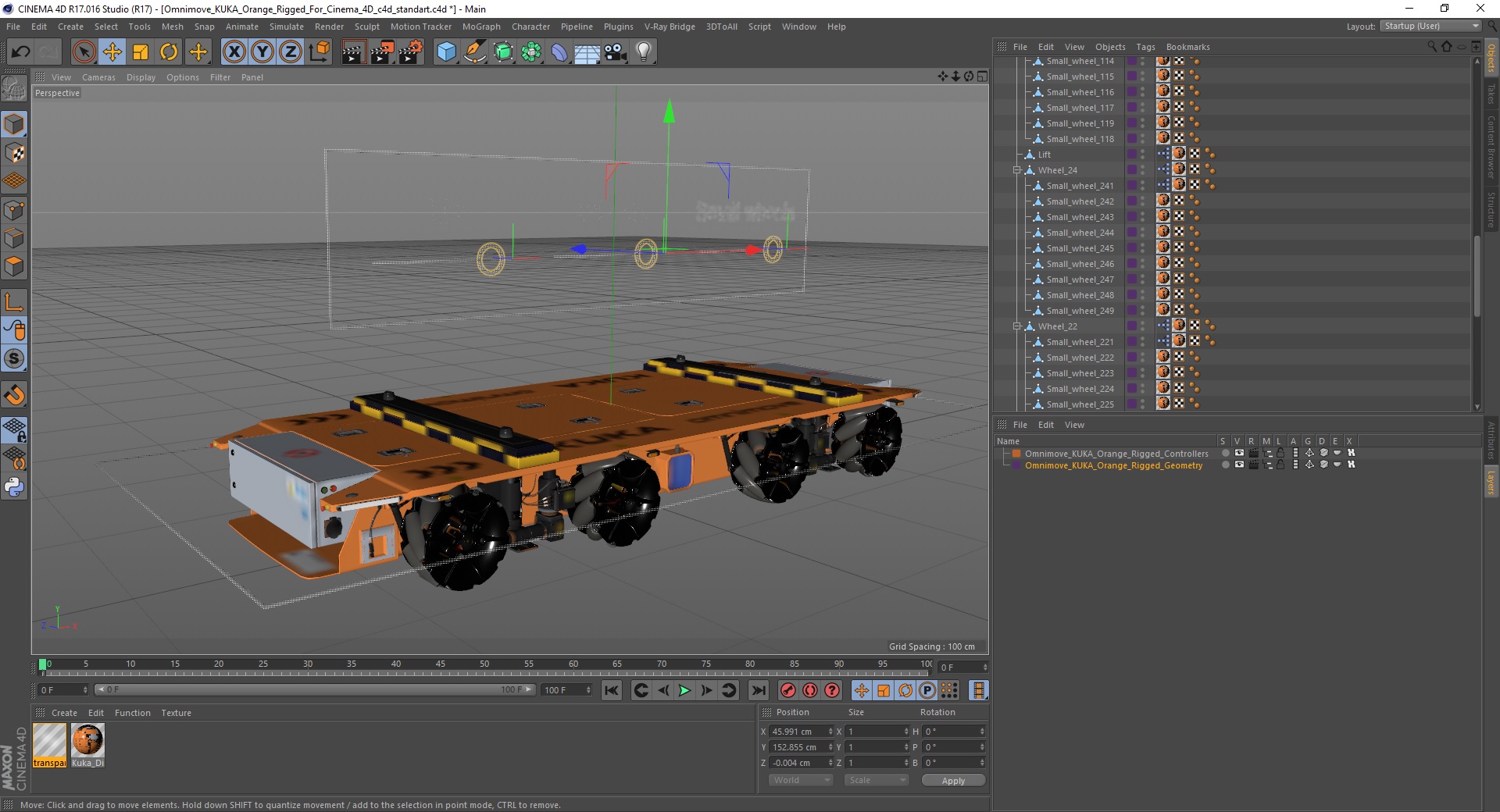Open the MoGraph menu
Screen dimensions: 1500x812
click(481, 27)
